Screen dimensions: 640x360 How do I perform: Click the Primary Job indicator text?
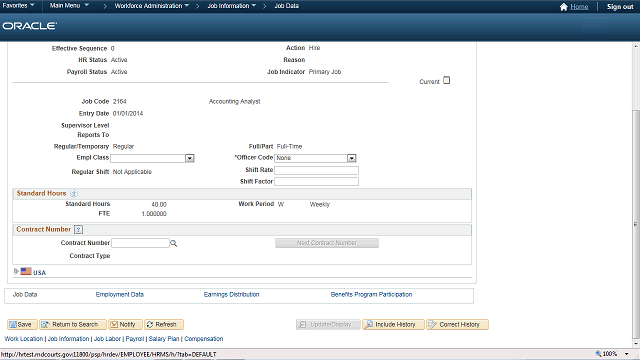pyautogui.click(x=325, y=72)
